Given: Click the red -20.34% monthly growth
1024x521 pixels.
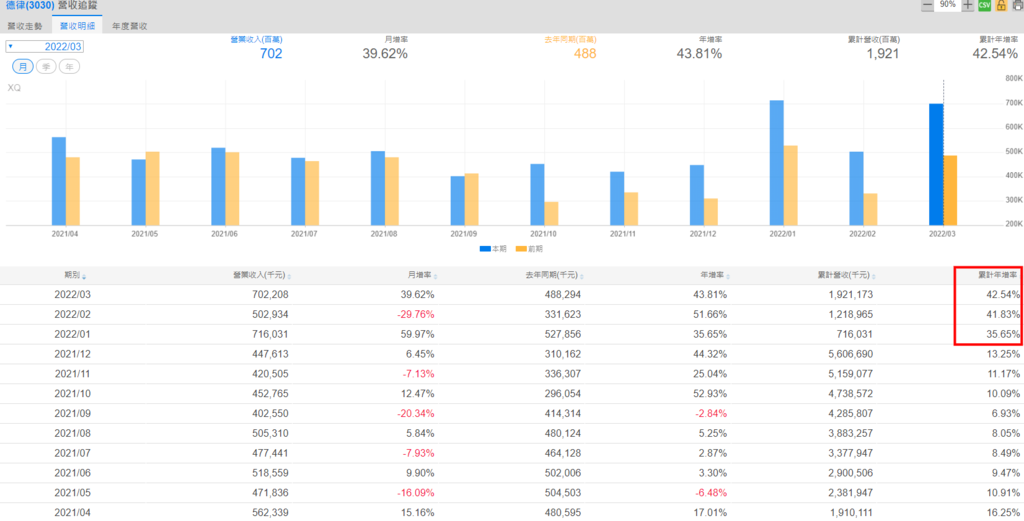Looking at the screenshot, I should pos(415,414).
